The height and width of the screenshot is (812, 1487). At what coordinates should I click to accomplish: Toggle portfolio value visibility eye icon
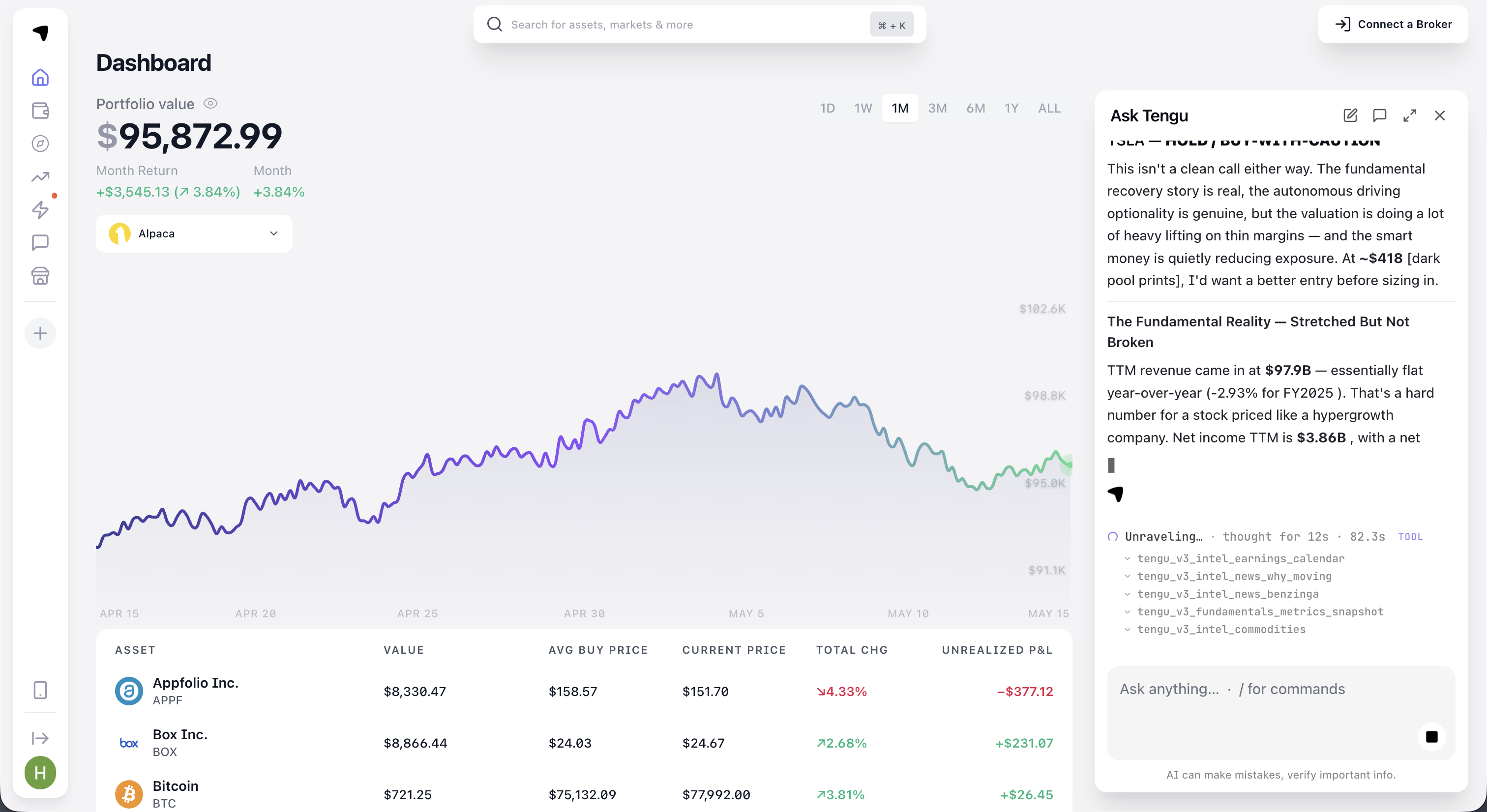pyautogui.click(x=210, y=104)
